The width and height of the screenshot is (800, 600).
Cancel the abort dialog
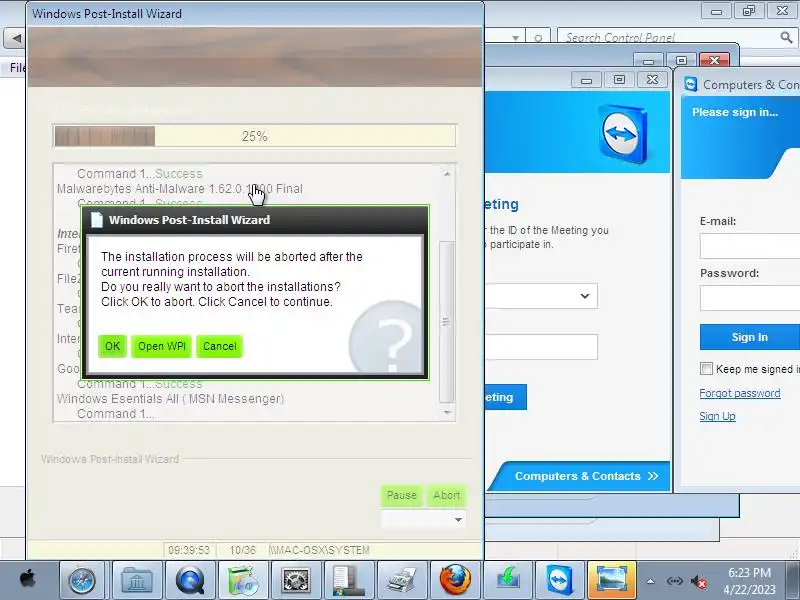pos(219,346)
